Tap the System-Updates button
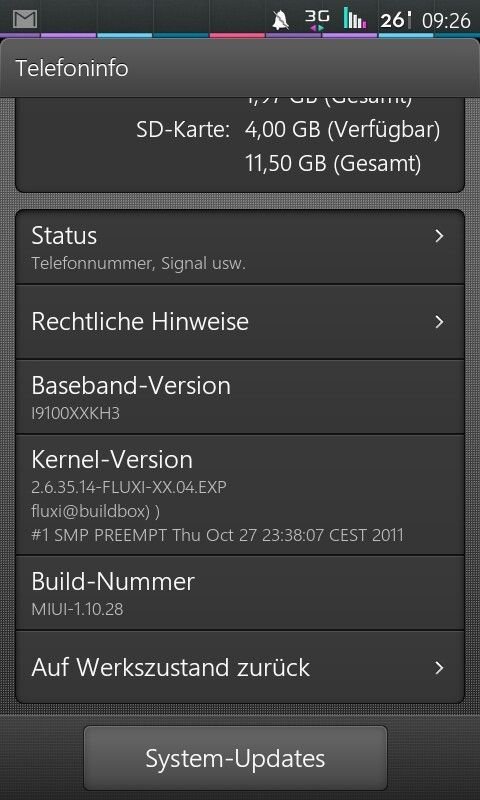 [x=235, y=758]
